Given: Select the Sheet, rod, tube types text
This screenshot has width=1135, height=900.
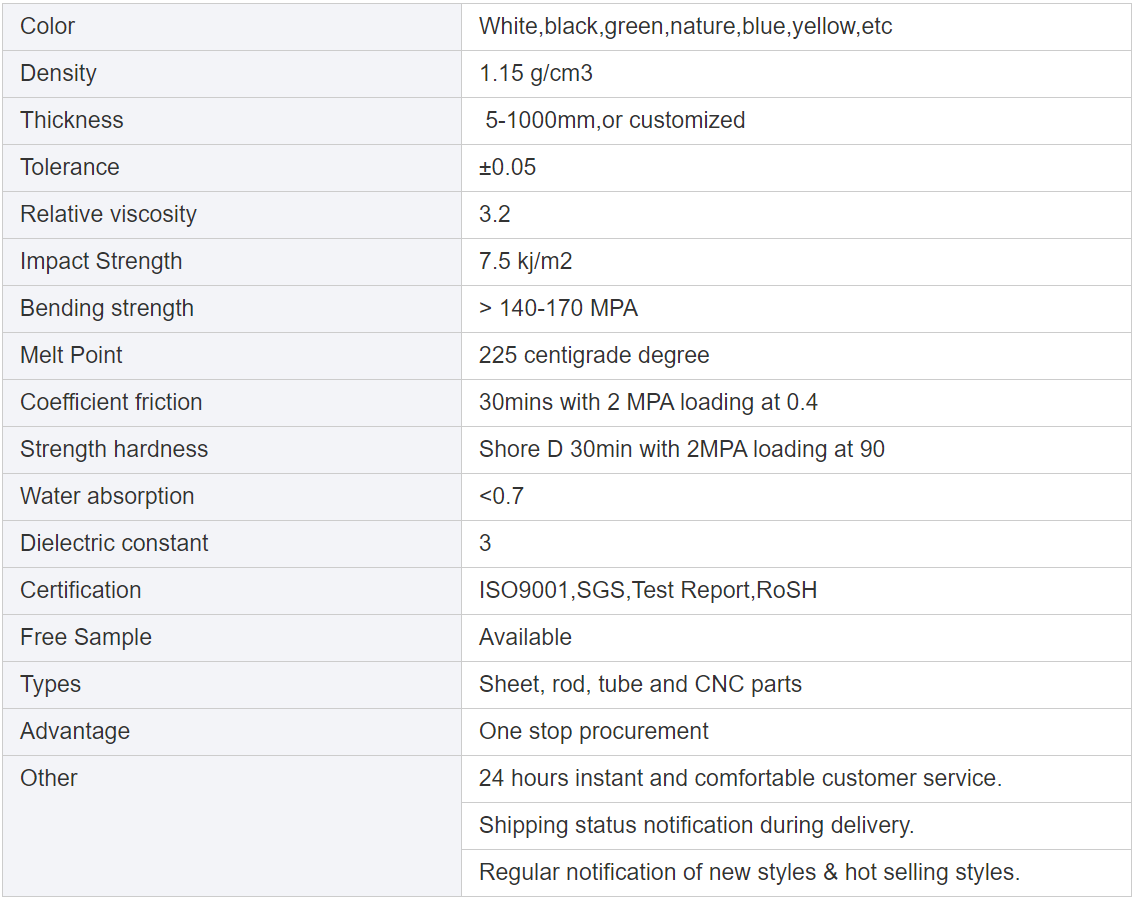Looking at the screenshot, I should [x=640, y=685].
